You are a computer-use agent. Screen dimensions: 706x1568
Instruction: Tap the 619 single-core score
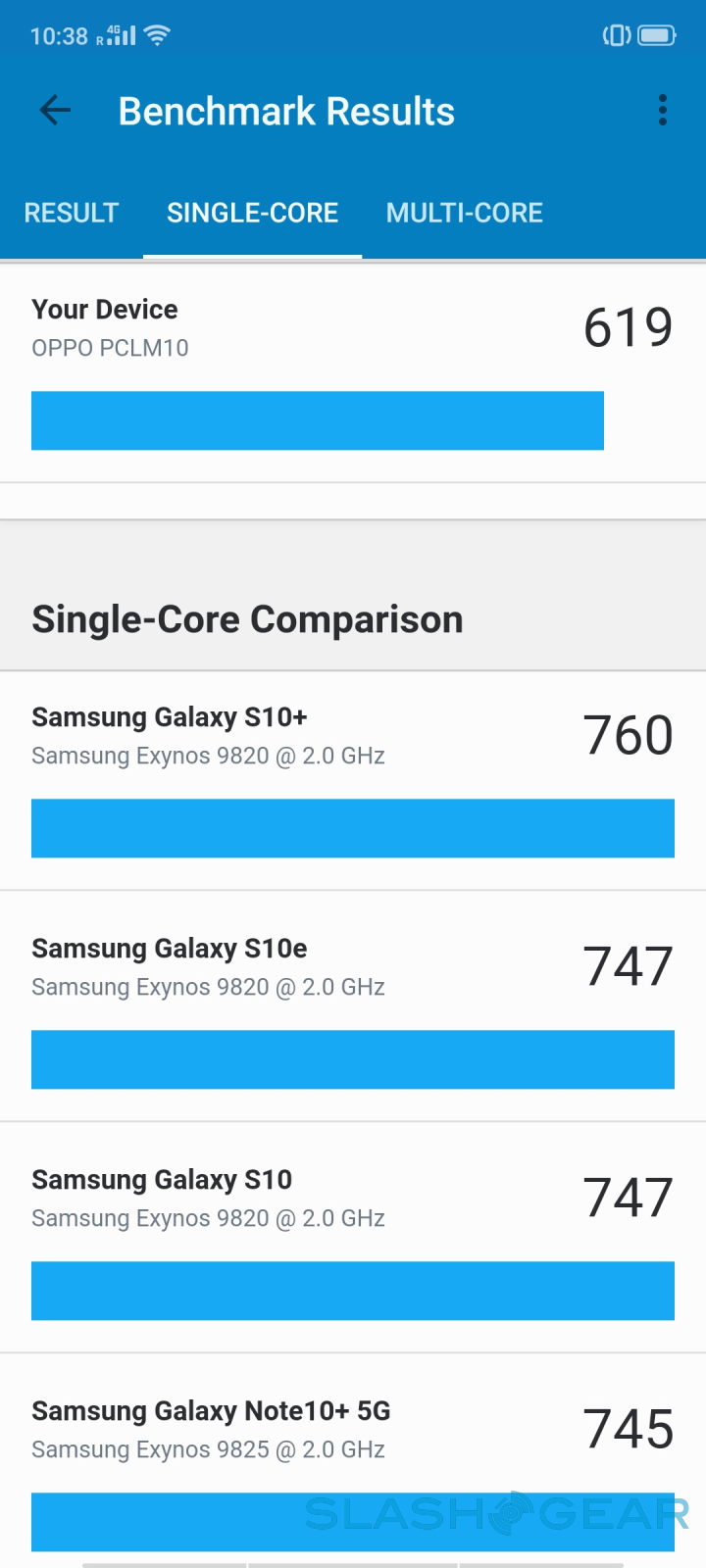(628, 327)
